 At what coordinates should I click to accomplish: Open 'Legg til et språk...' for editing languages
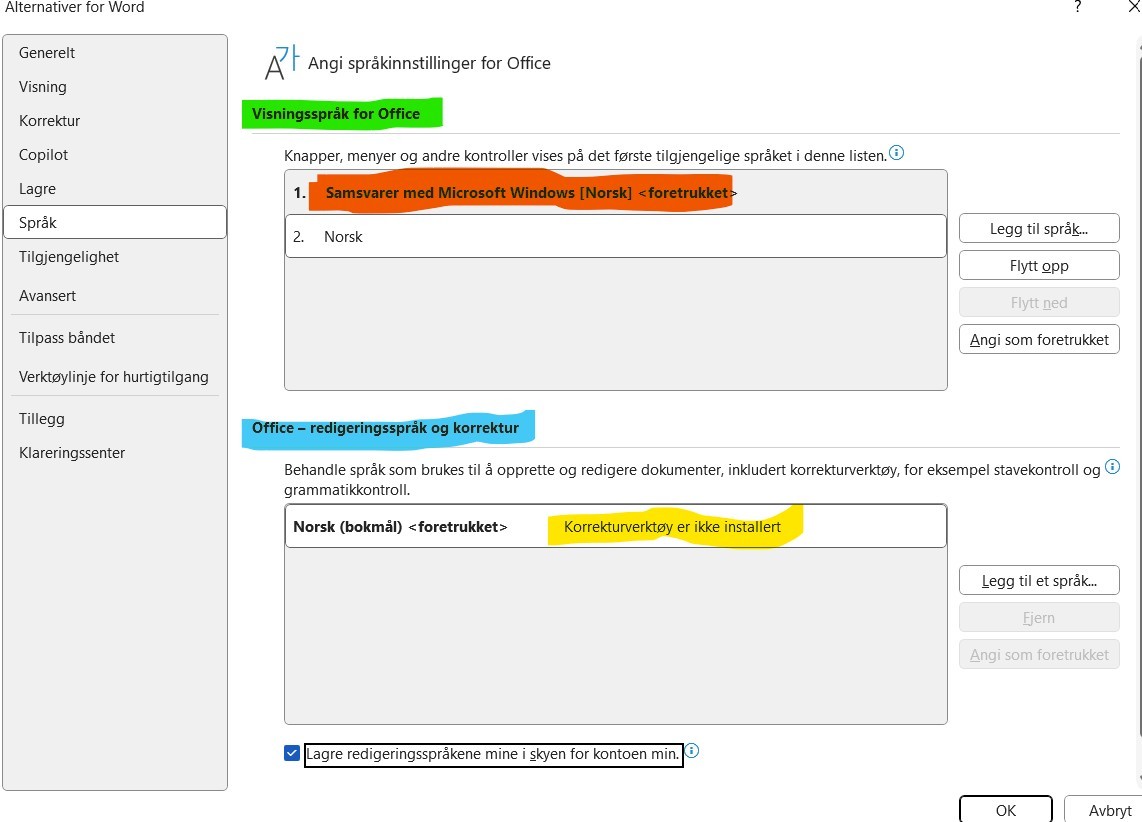pos(1039,580)
